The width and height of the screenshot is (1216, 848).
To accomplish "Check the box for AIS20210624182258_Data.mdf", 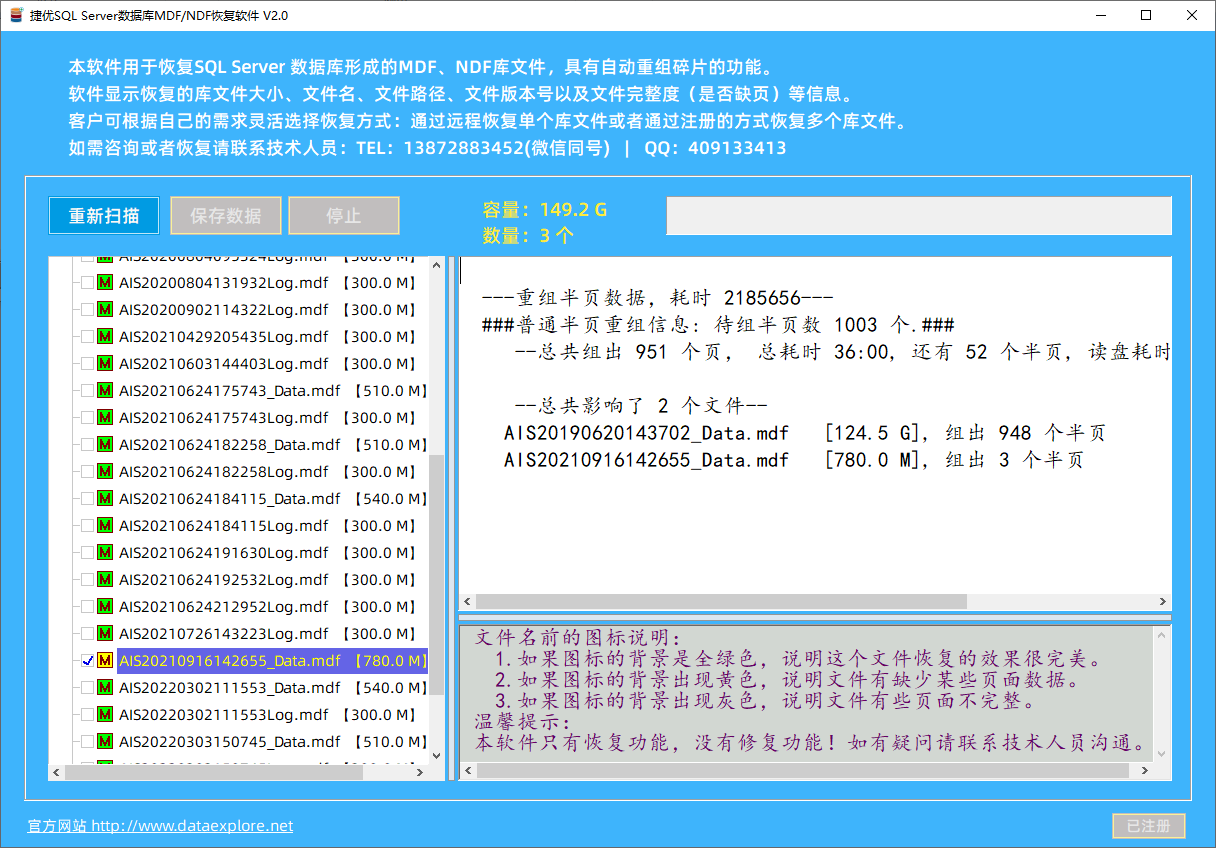I will pyautogui.click(x=87, y=445).
